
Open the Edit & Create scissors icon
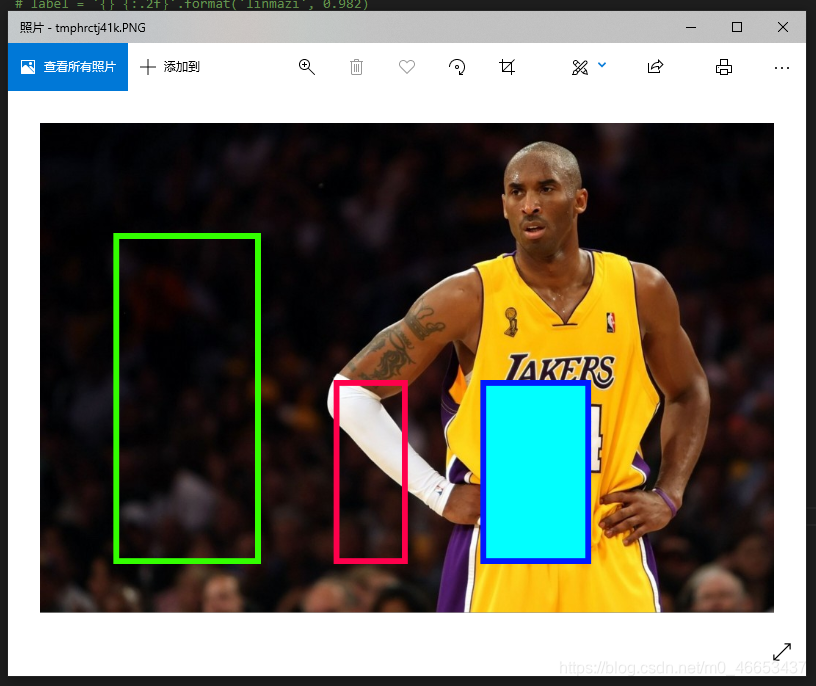pyautogui.click(x=580, y=67)
